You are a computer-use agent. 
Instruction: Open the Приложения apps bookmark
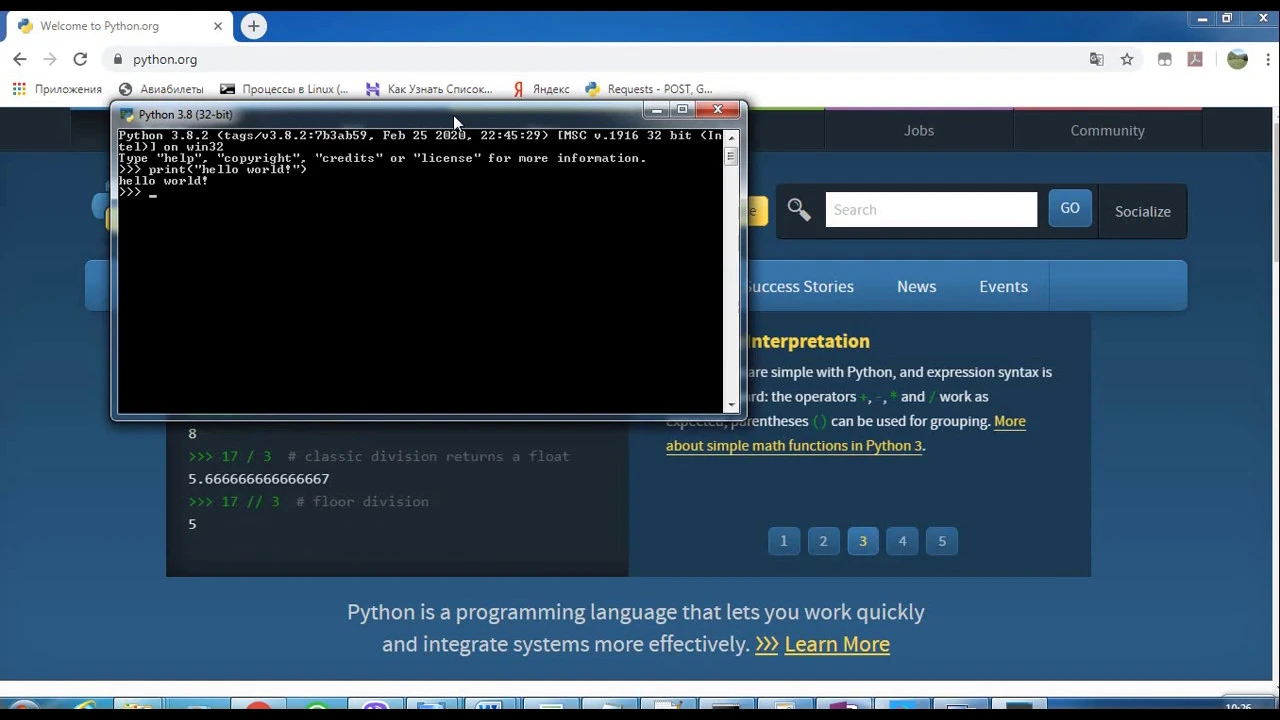point(57,89)
